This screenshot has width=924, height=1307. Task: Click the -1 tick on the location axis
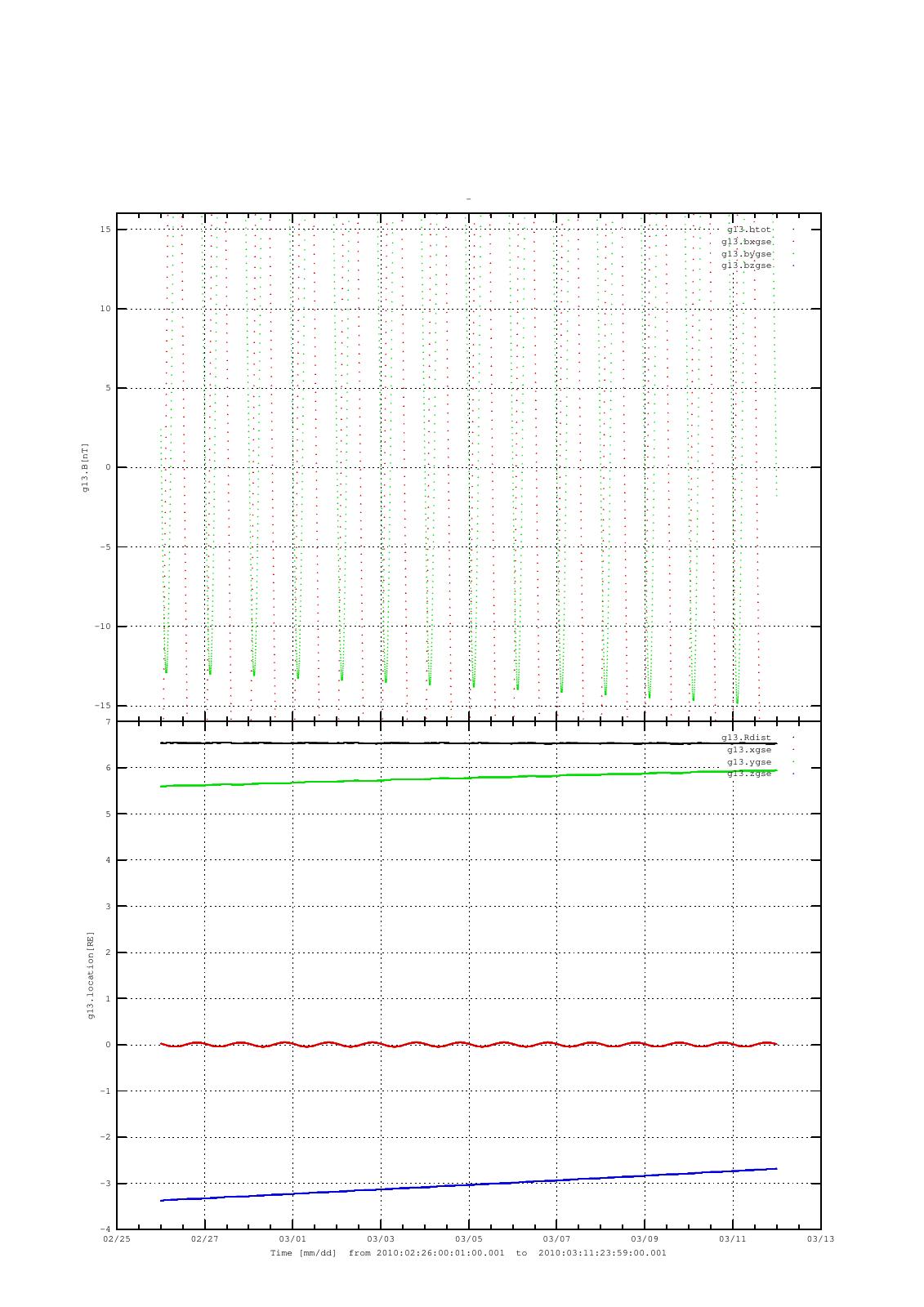click(x=106, y=1091)
